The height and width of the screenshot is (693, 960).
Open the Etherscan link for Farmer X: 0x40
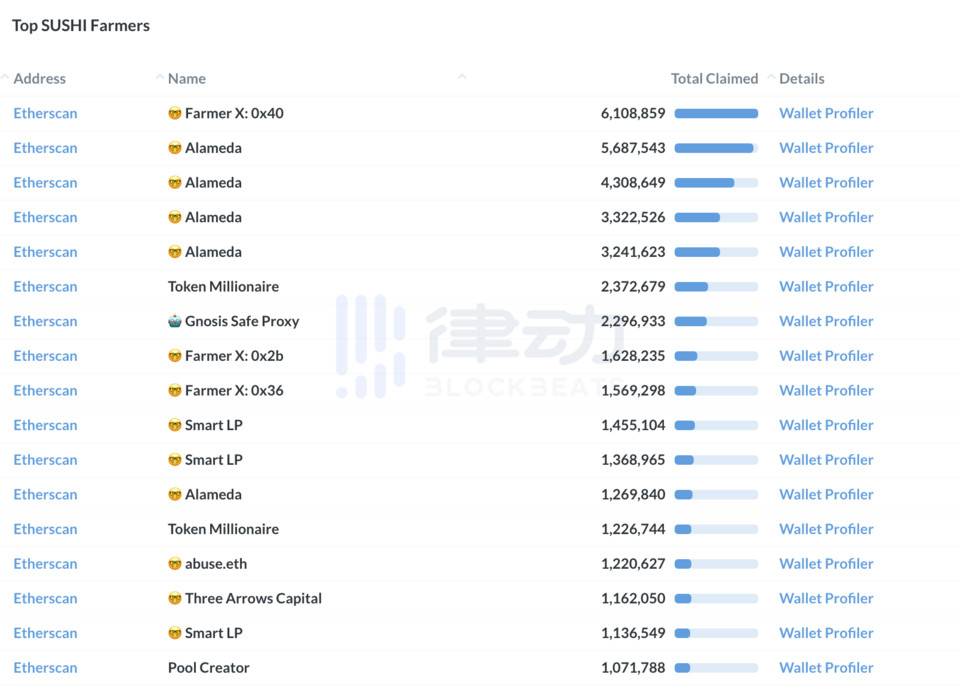pyautogui.click(x=45, y=113)
